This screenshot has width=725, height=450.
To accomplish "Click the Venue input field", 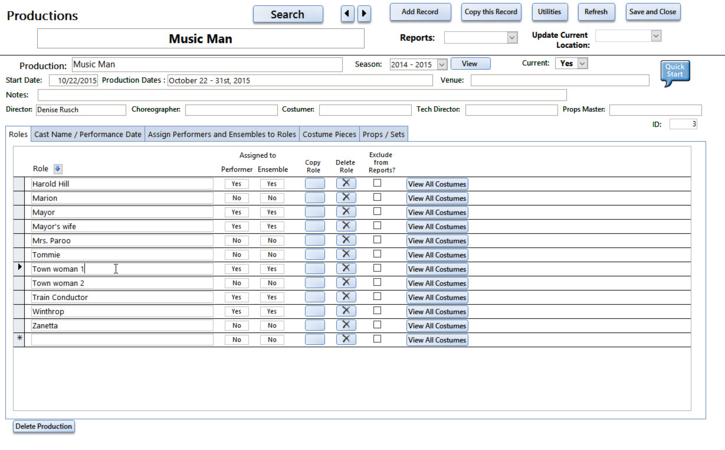I will (560, 80).
